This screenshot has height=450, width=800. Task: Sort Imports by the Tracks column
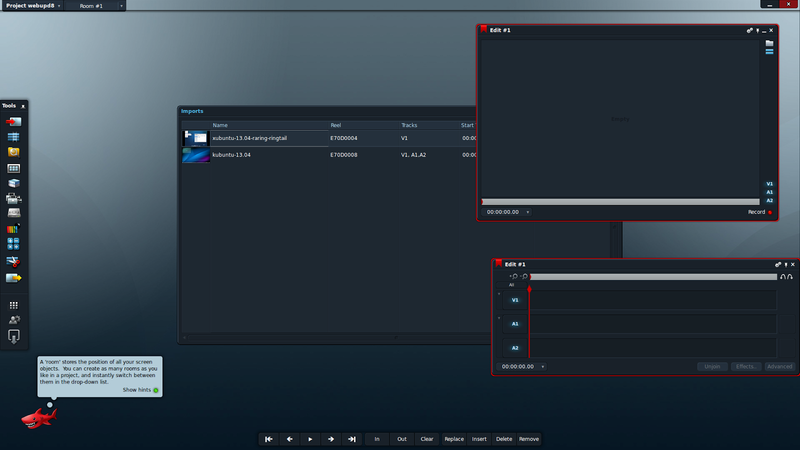click(x=429, y=125)
